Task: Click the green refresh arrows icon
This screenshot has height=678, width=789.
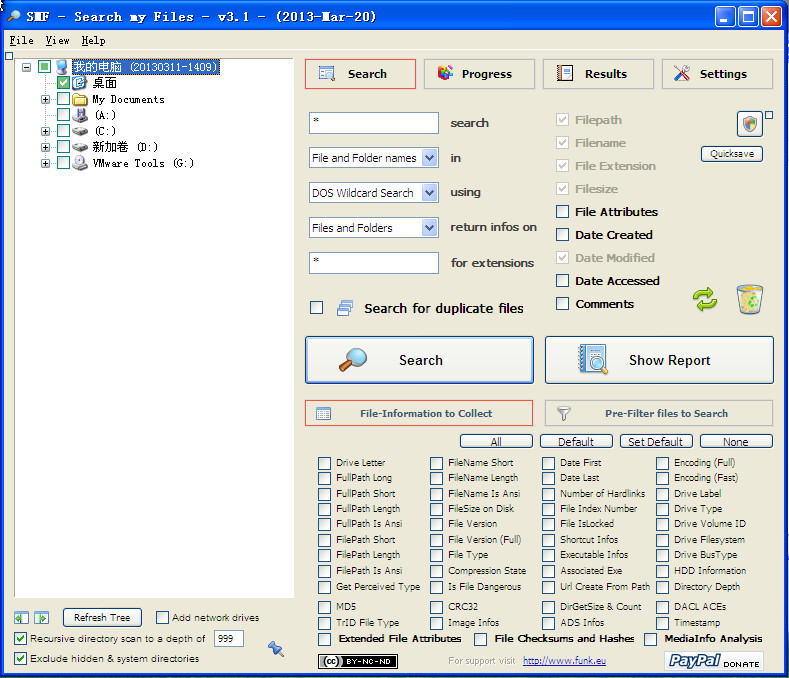Action: tap(705, 299)
